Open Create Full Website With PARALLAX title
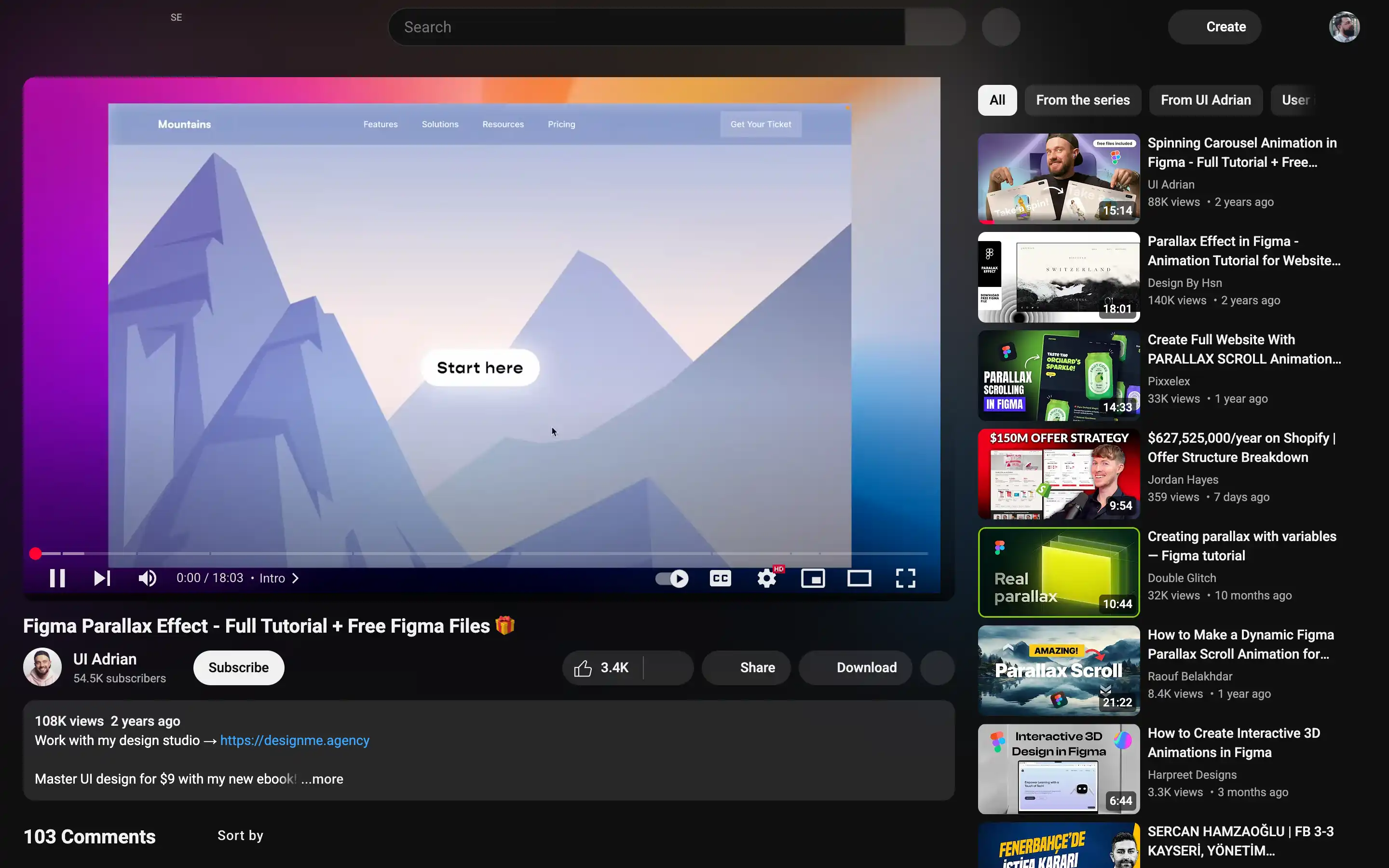Screen dimensions: 1389x868 click(x=1244, y=349)
